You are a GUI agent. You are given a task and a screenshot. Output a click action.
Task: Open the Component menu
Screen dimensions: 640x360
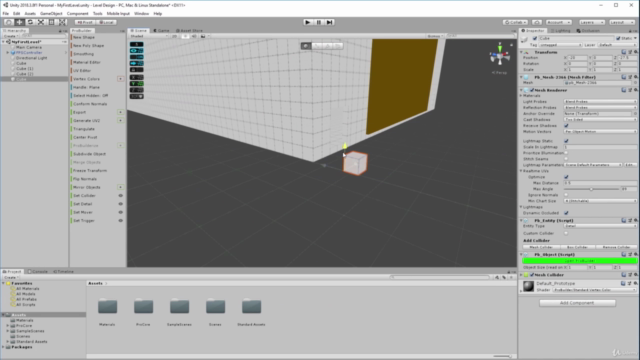[x=78, y=13]
